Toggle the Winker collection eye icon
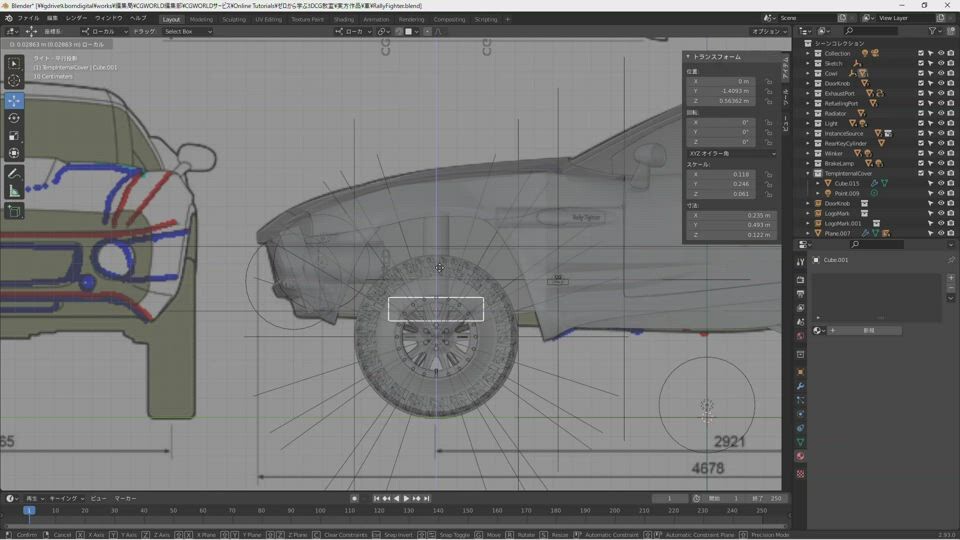The width and height of the screenshot is (960, 540). [941, 153]
